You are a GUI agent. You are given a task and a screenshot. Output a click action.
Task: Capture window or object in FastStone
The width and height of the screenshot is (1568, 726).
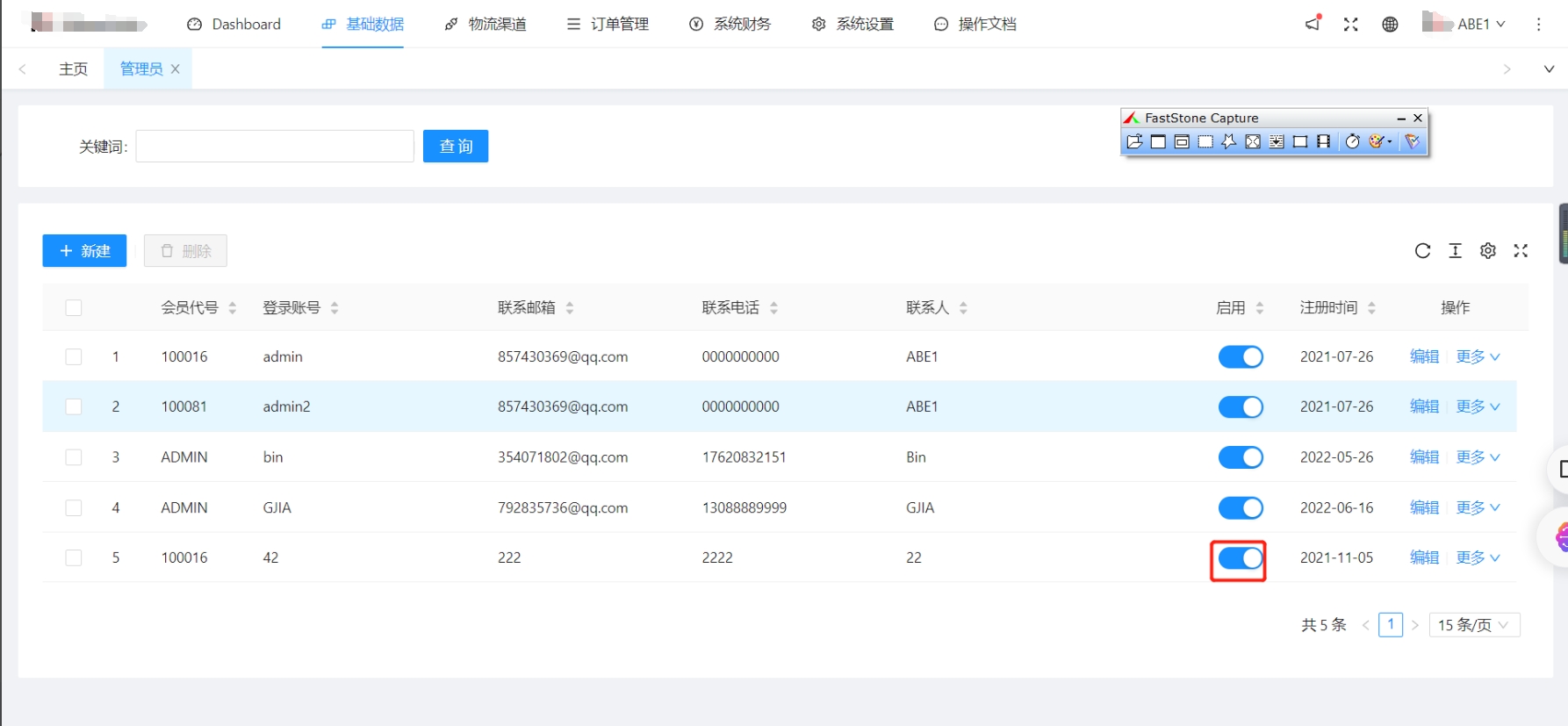[x=1182, y=141]
